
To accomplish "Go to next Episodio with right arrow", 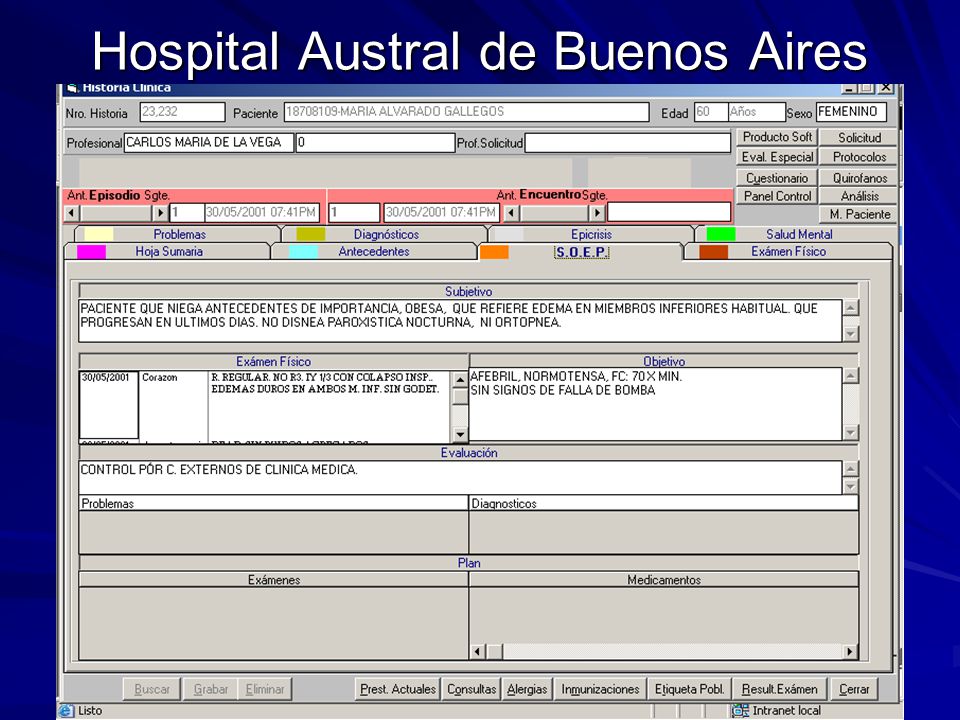I will point(160,213).
